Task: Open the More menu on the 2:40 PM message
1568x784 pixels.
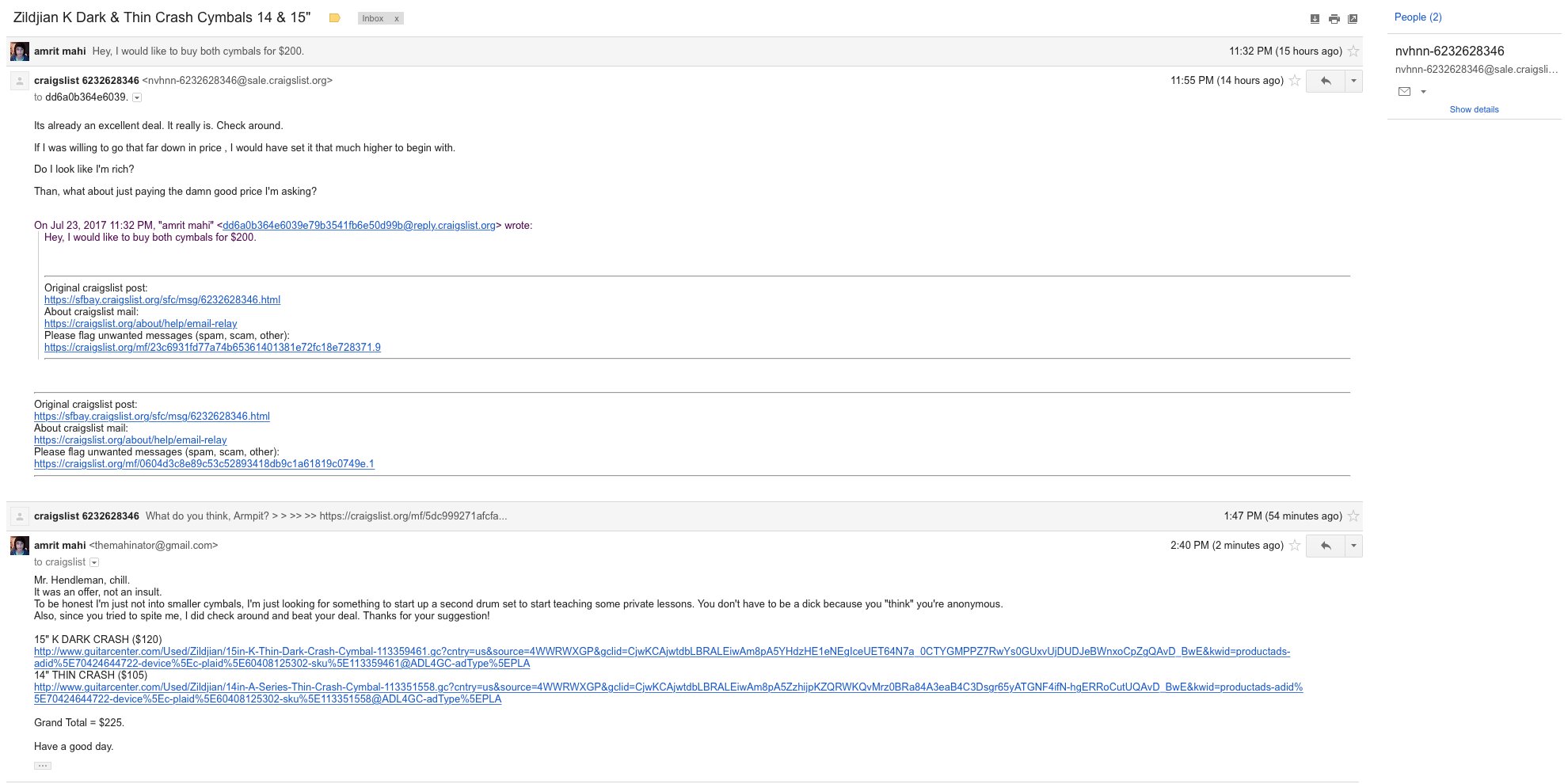Action: [x=1353, y=546]
